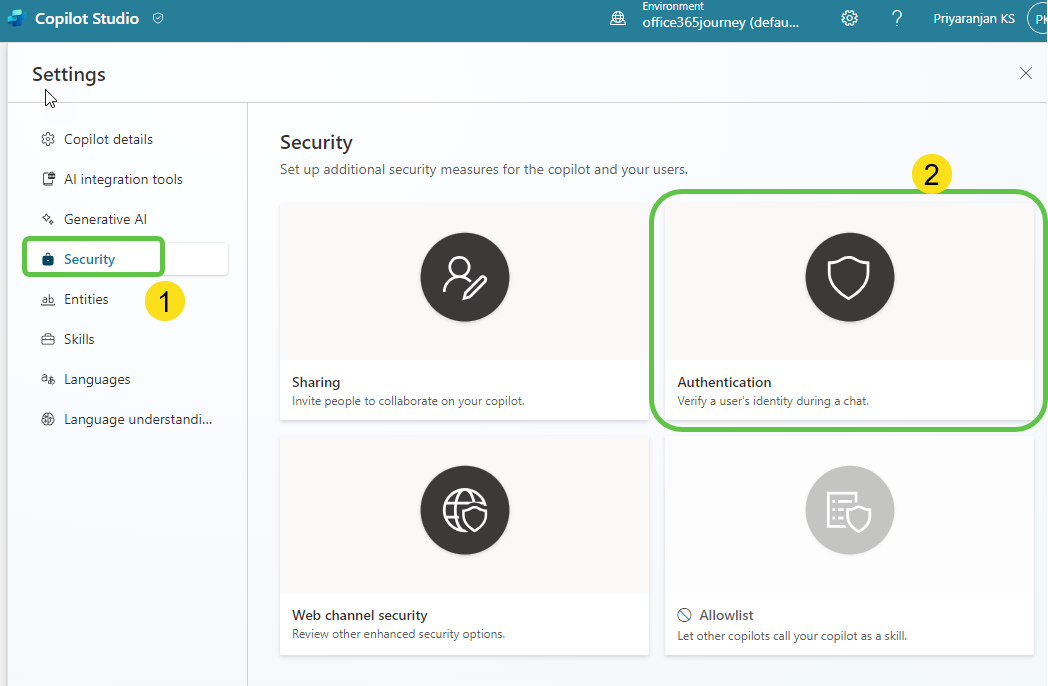
Task: Open the Web channel security card
Action: pyautogui.click(x=464, y=545)
